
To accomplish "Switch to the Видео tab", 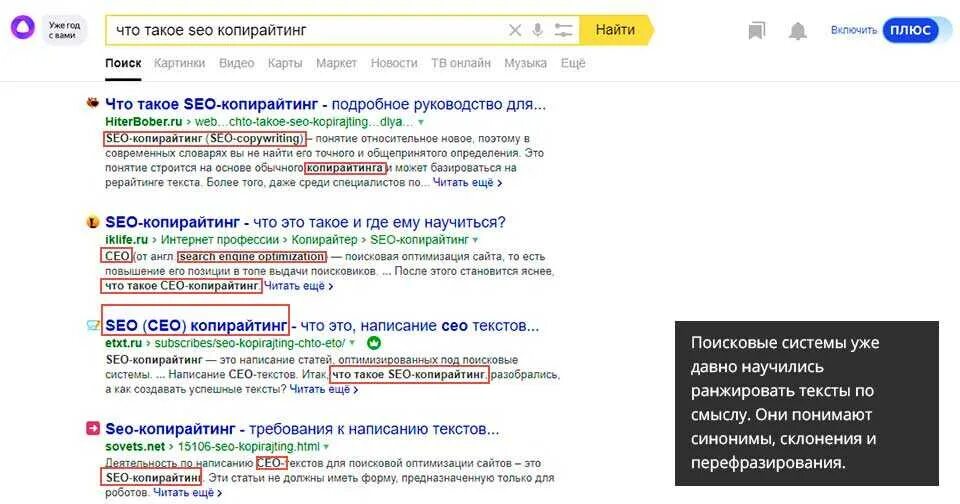I will 236,63.
